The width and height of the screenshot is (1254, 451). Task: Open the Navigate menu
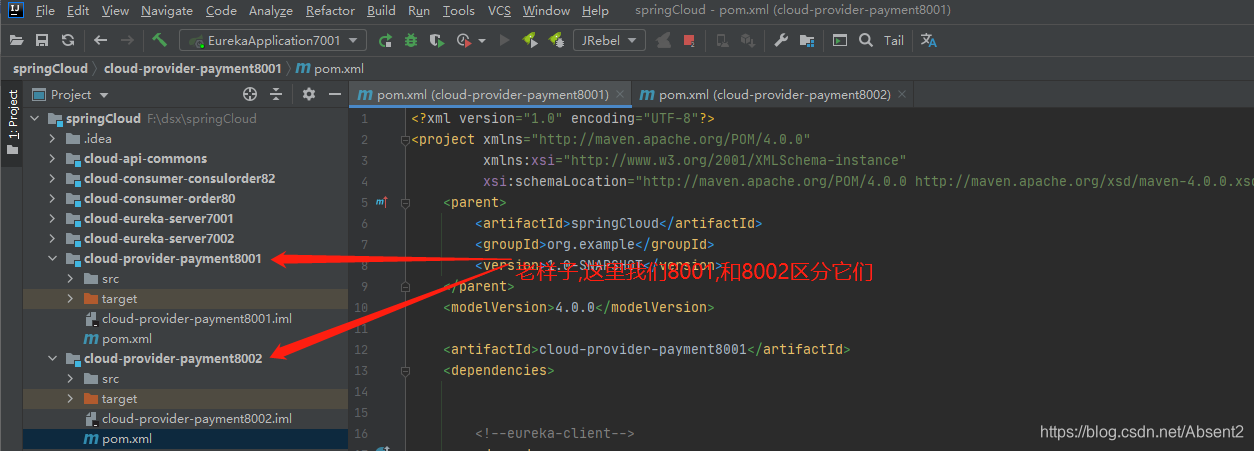tap(167, 11)
